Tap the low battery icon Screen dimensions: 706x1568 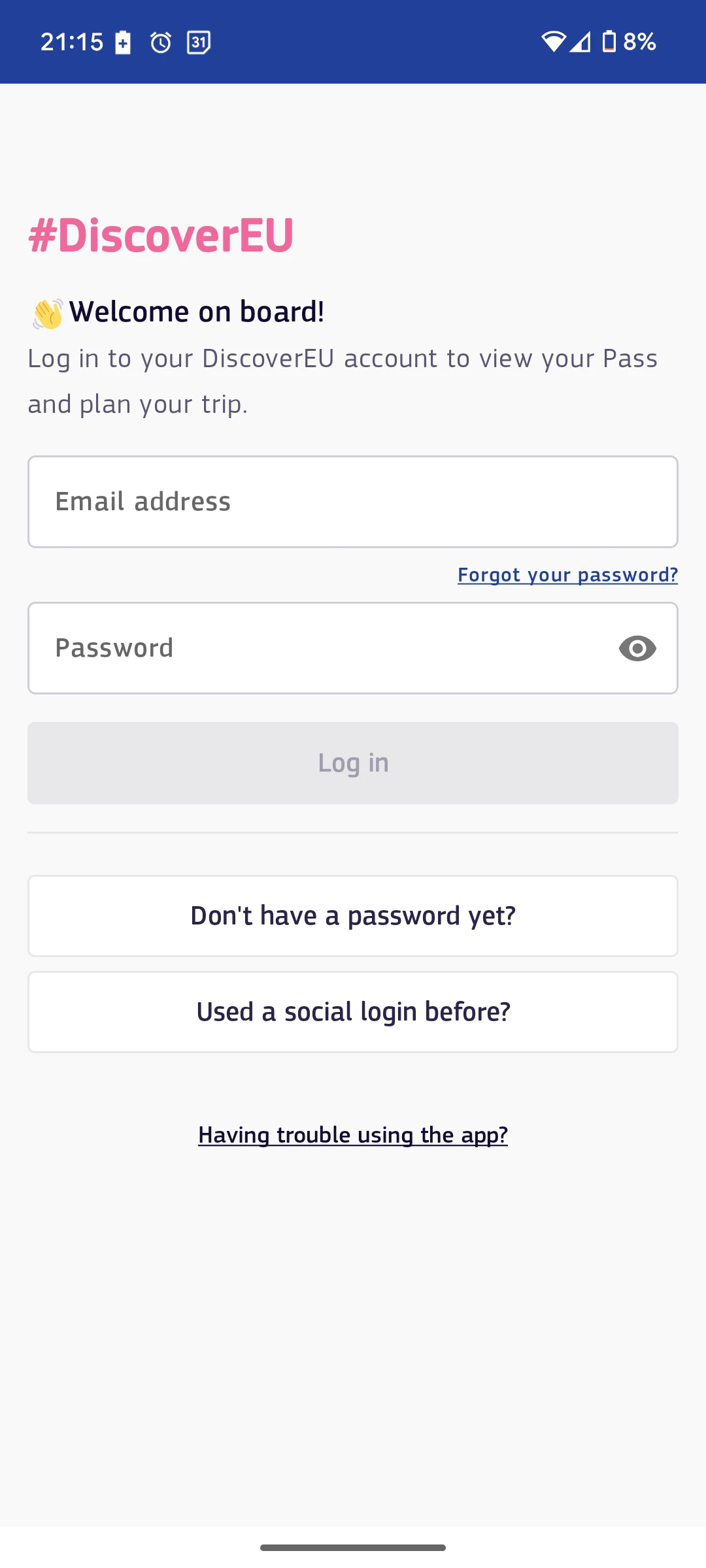pyautogui.click(x=609, y=42)
